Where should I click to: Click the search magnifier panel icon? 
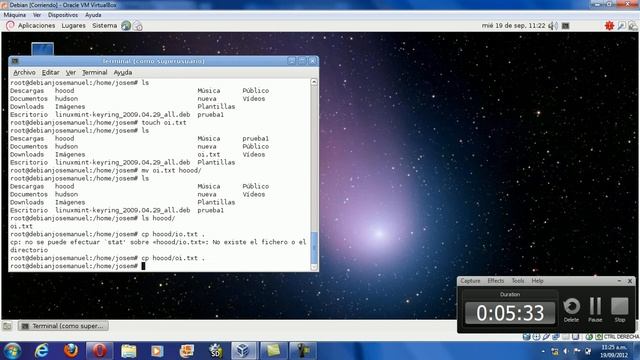pyautogui.click(x=621, y=26)
